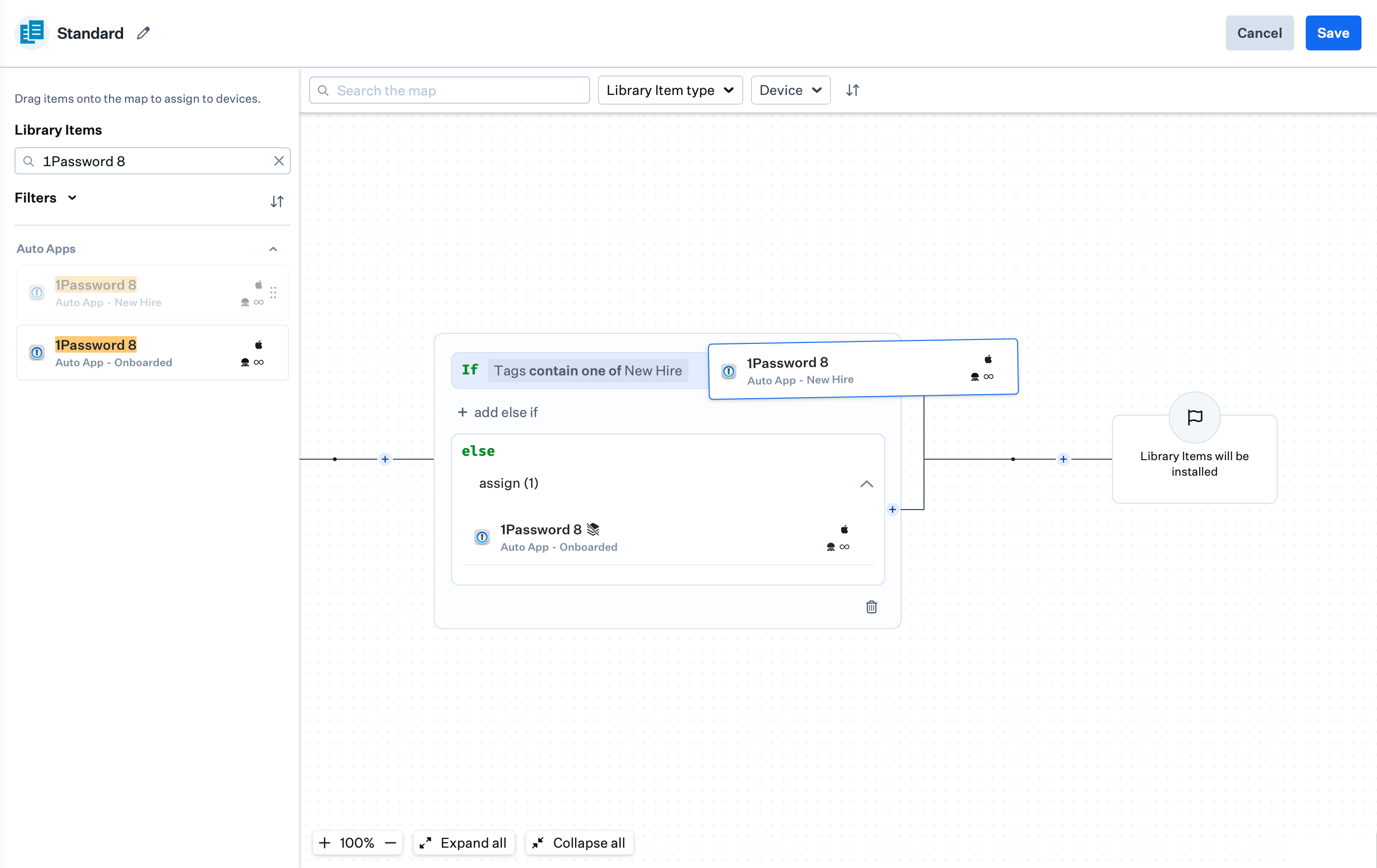
Task: Click the Tags contain one of New Hire condition
Action: point(588,370)
